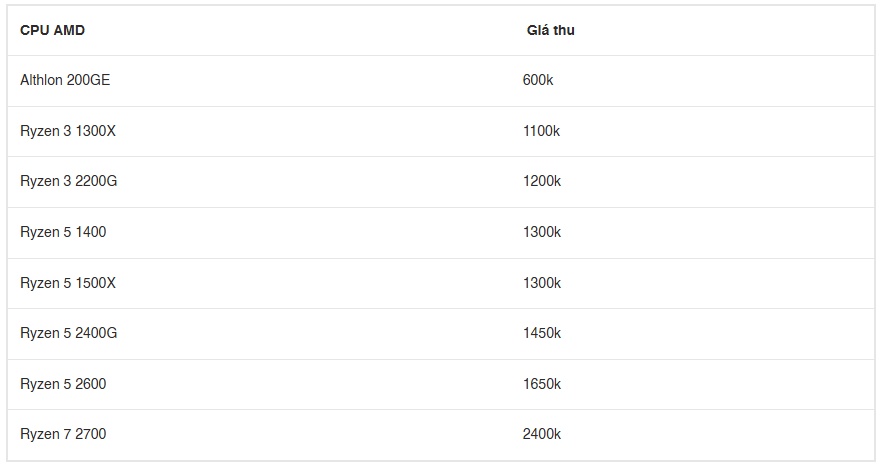The width and height of the screenshot is (882, 467).
Task: Click the Ryzen 7 2700 entry
Action: tap(63, 434)
